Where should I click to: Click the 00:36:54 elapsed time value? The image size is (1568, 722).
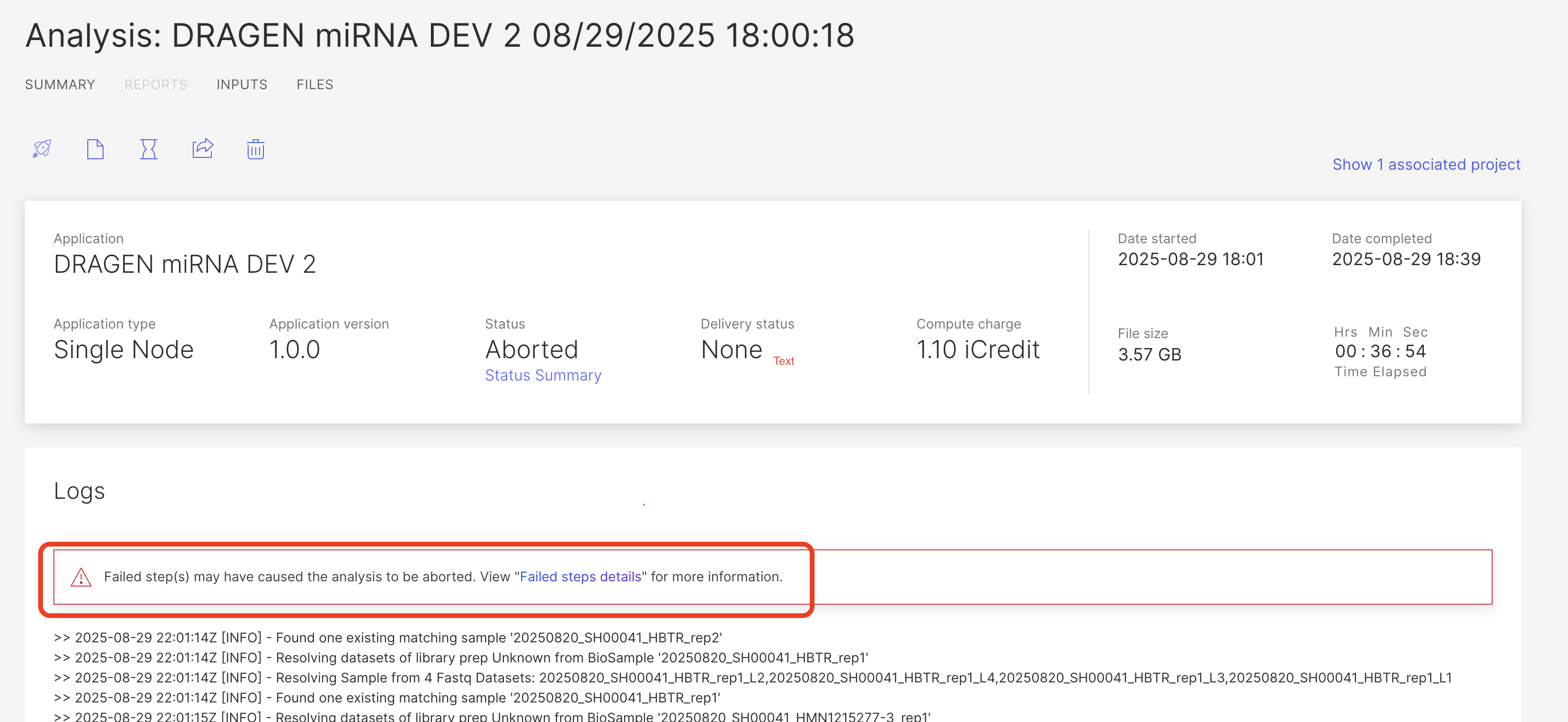coord(1380,351)
